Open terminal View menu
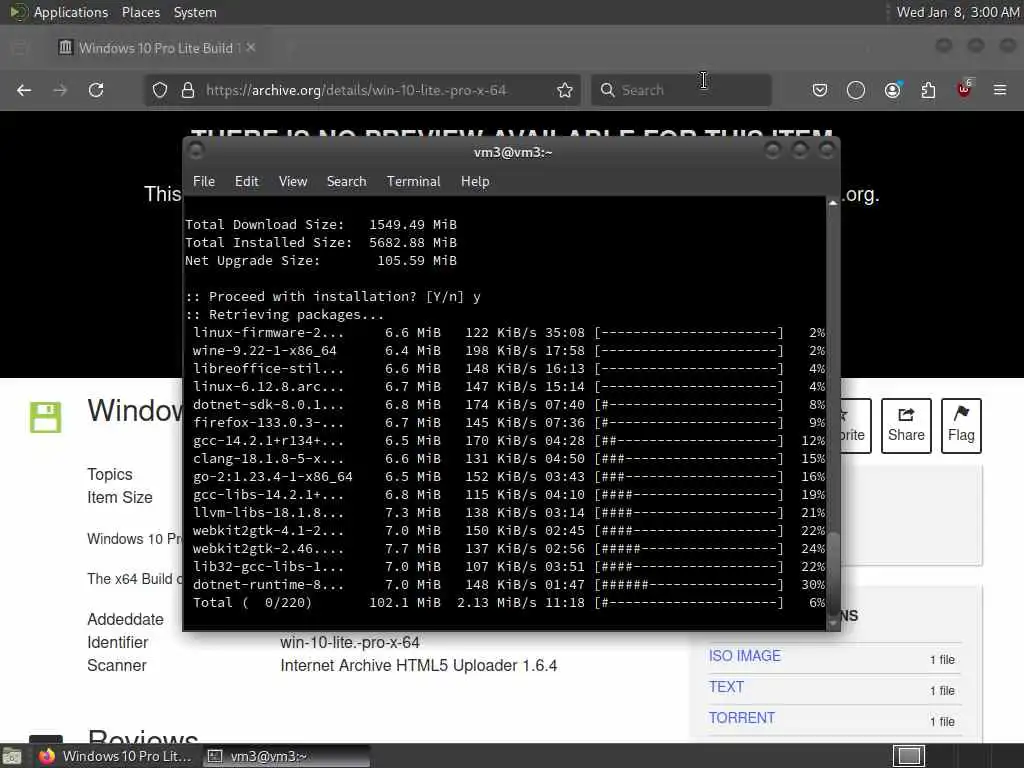The height and width of the screenshot is (768, 1024). click(x=293, y=182)
